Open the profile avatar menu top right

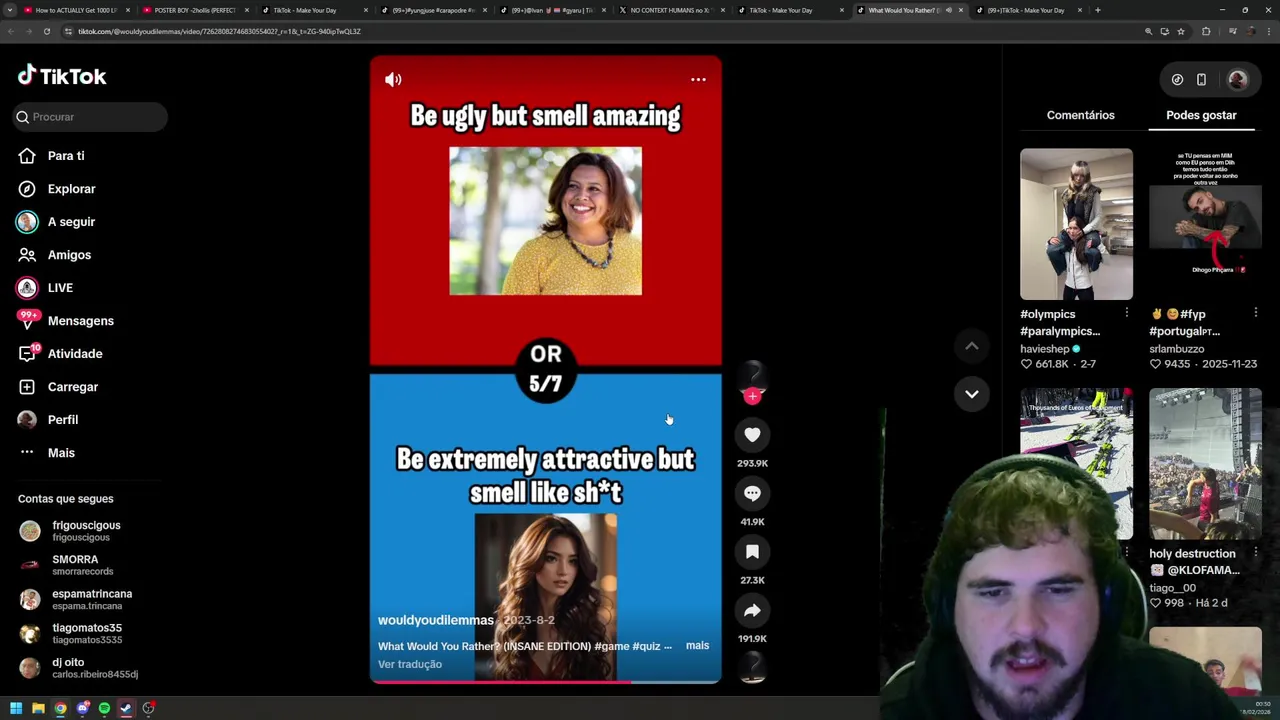pyautogui.click(x=1237, y=80)
